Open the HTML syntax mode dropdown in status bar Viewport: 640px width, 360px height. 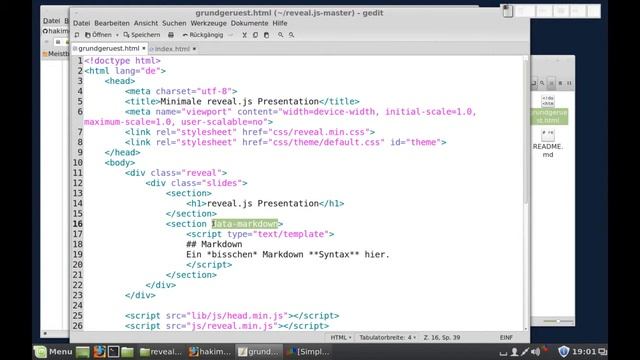click(341, 338)
